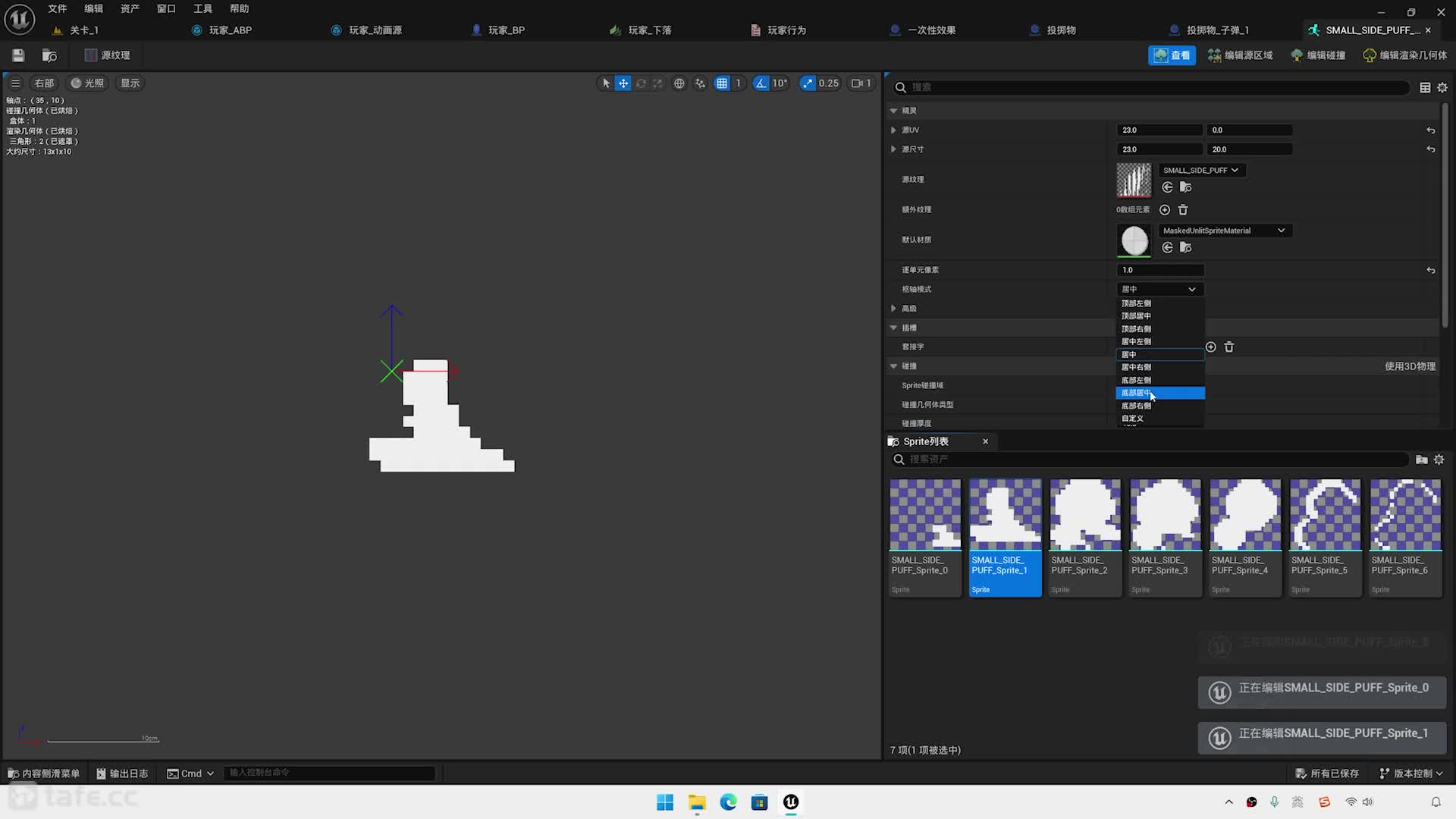The width and height of the screenshot is (1456, 819).
Task: Collapse the 插槽 section
Action: coord(893,328)
